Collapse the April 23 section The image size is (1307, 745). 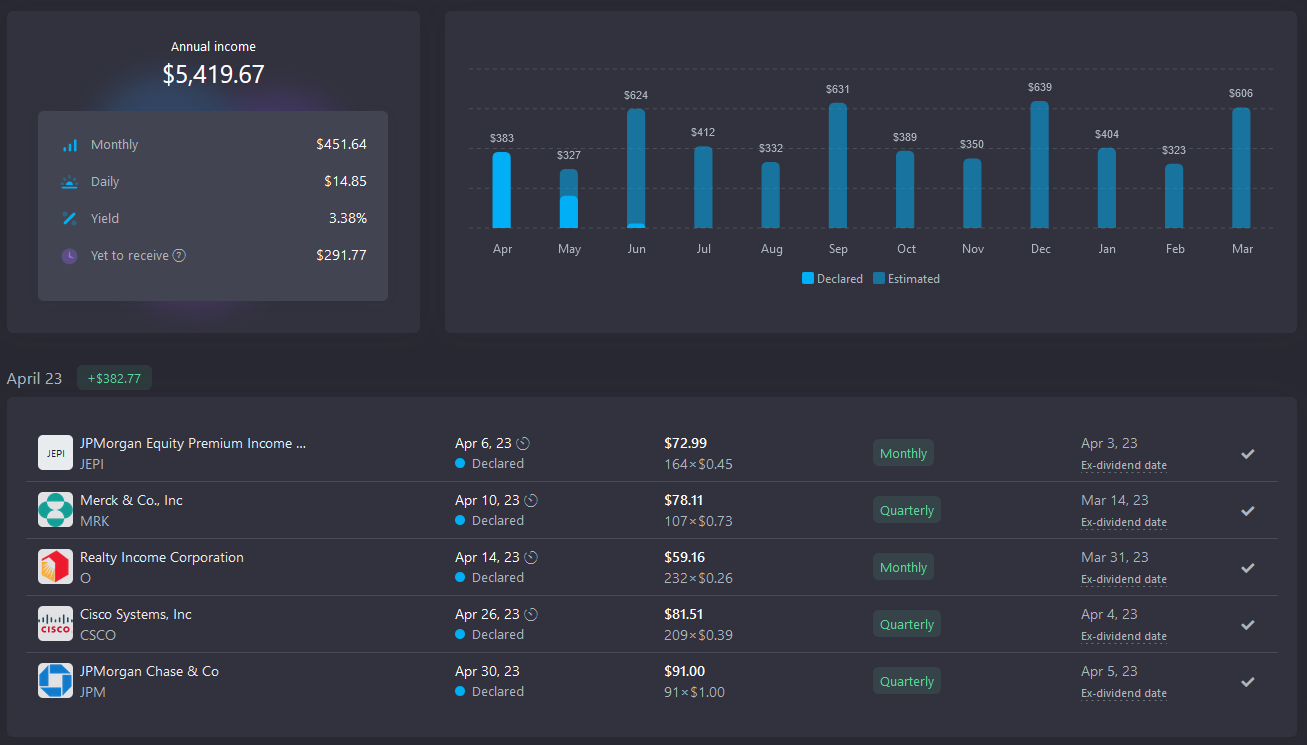click(35, 378)
